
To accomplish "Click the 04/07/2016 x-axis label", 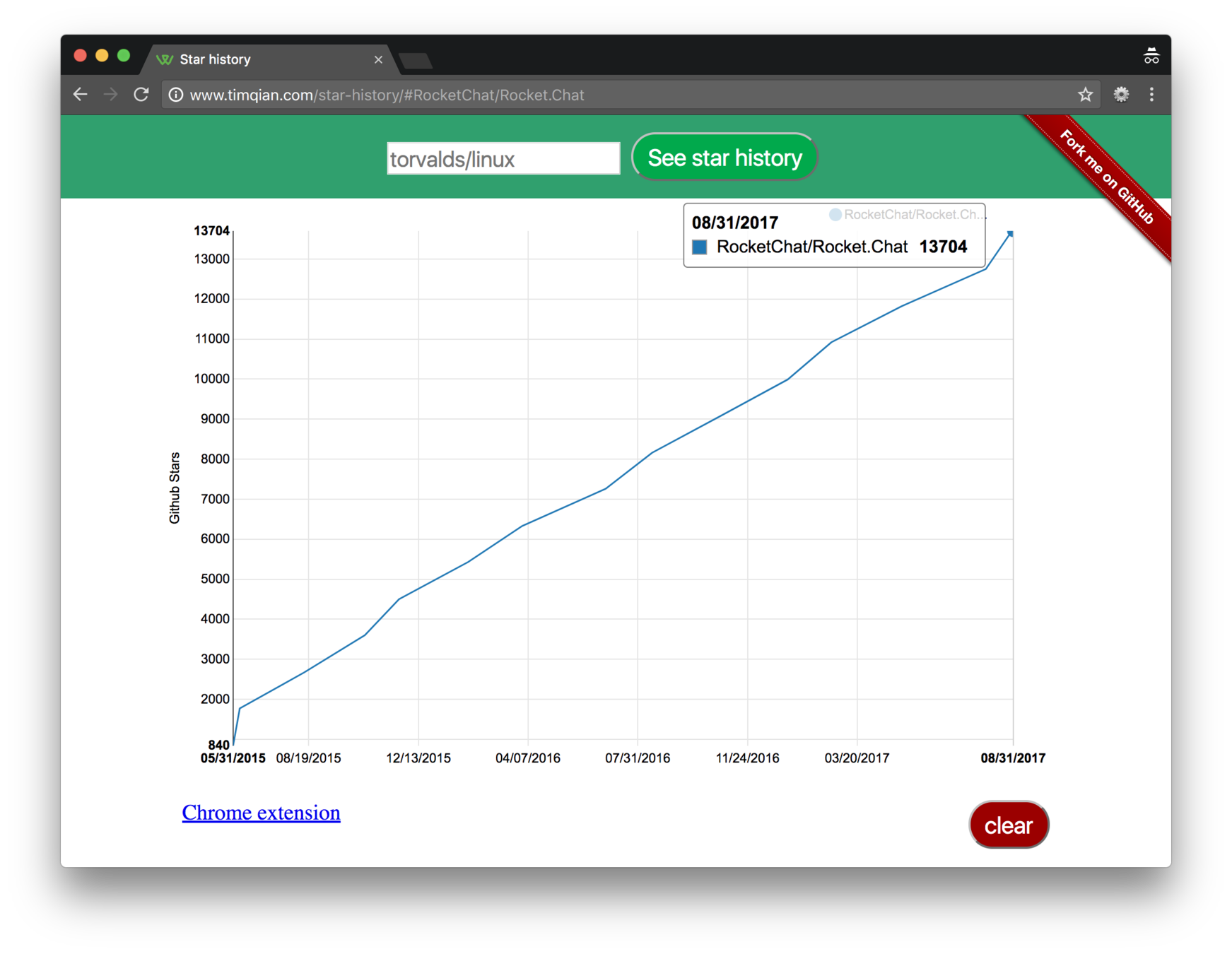I will coord(528,758).
